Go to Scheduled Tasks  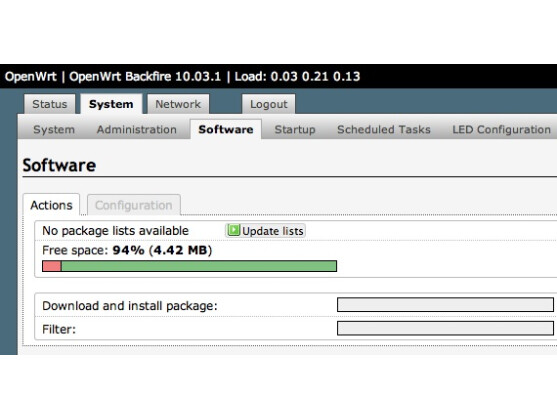(384, 130)
